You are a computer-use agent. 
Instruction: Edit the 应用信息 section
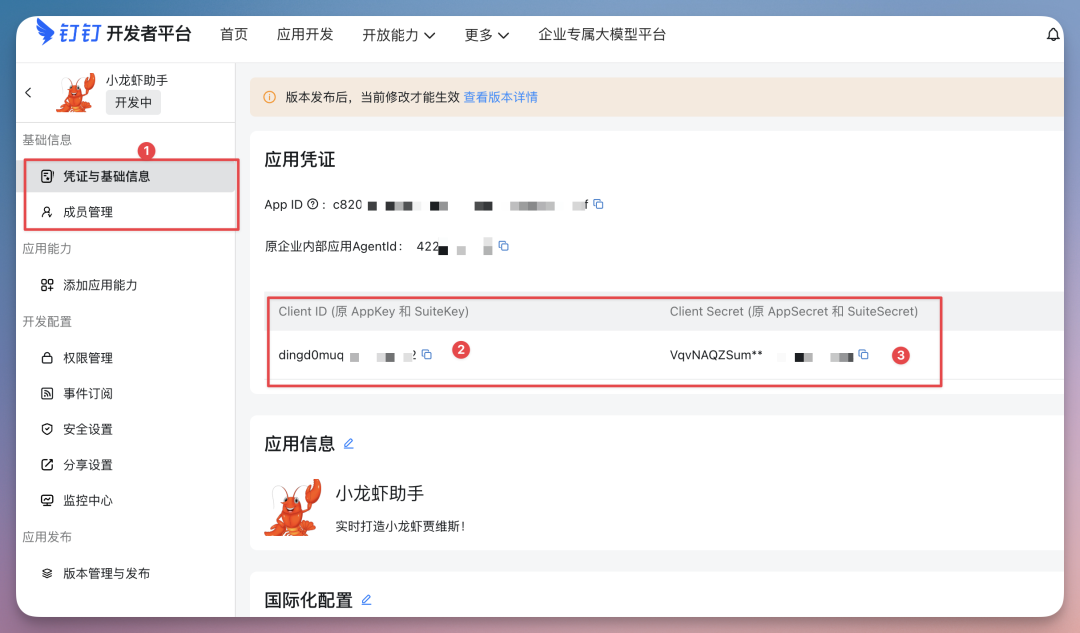pyautogui.click(x=348, y=443)
